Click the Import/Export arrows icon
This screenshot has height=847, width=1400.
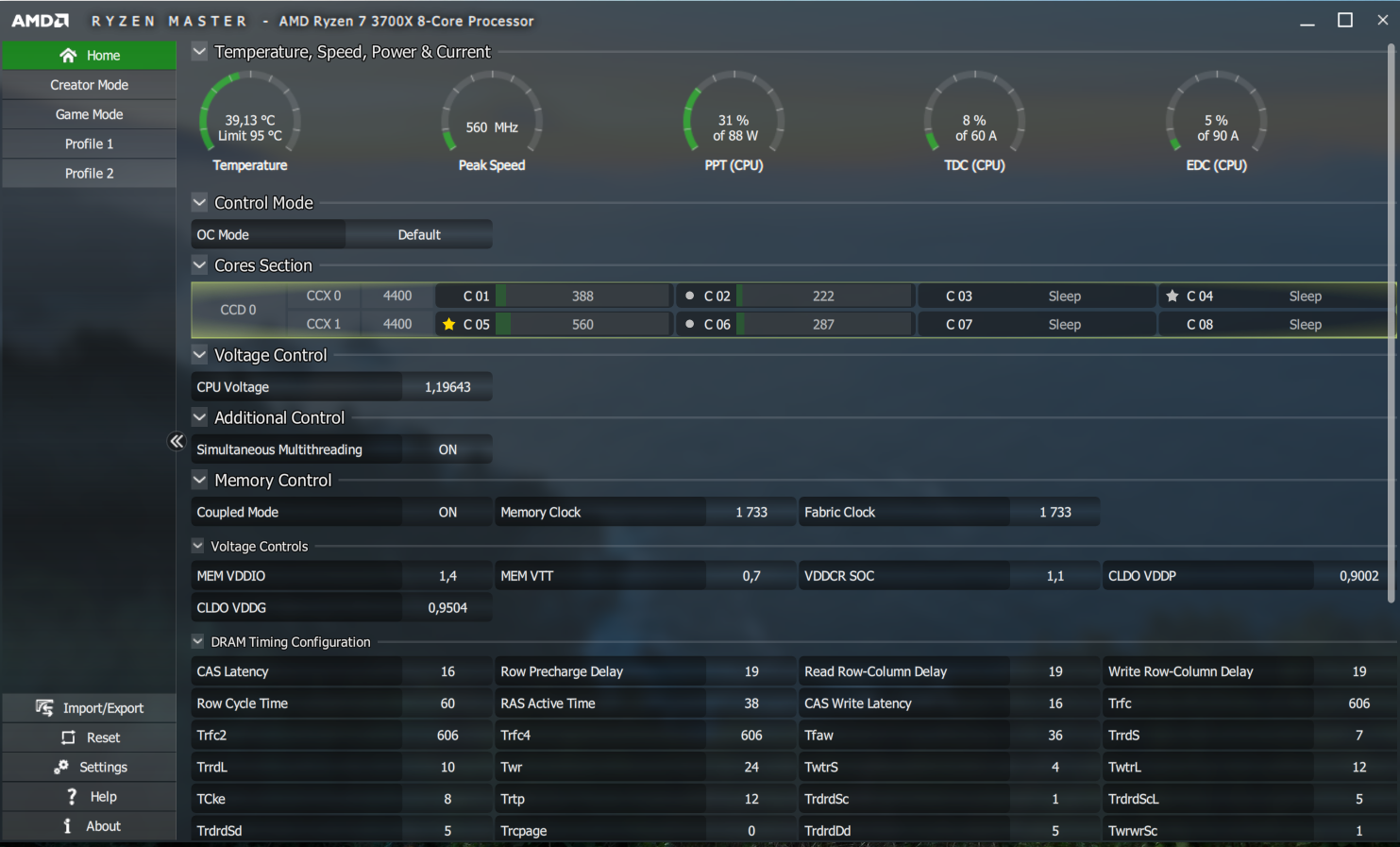(44, 707)
